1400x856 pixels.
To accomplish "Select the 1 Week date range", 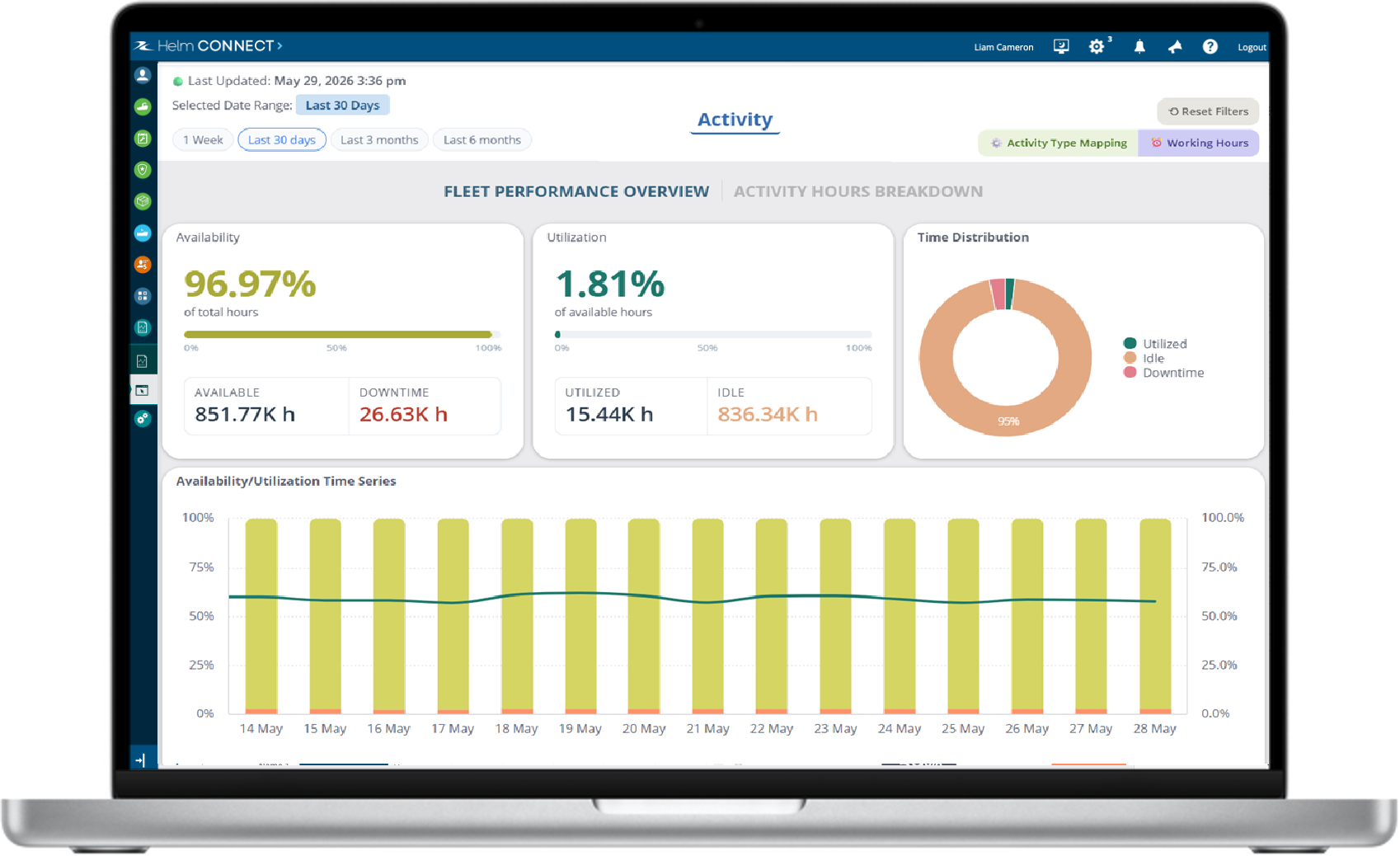I will tap(203, 140).
